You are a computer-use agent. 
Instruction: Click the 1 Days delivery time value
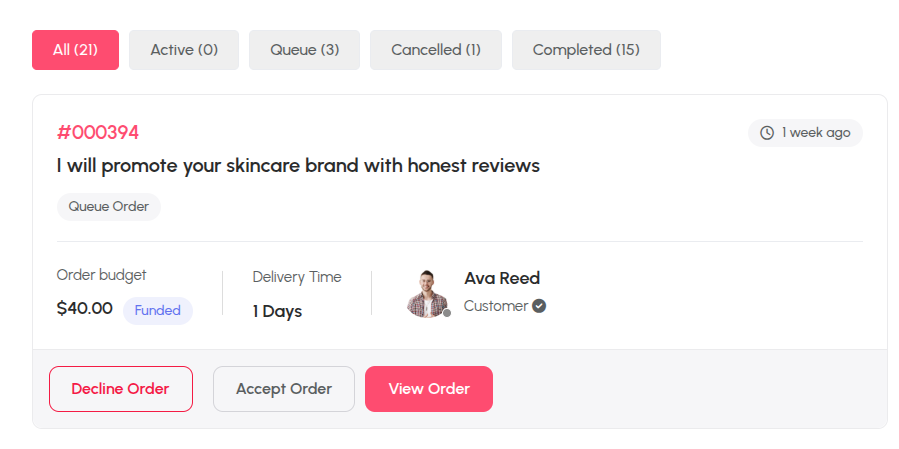pos(277,311)
